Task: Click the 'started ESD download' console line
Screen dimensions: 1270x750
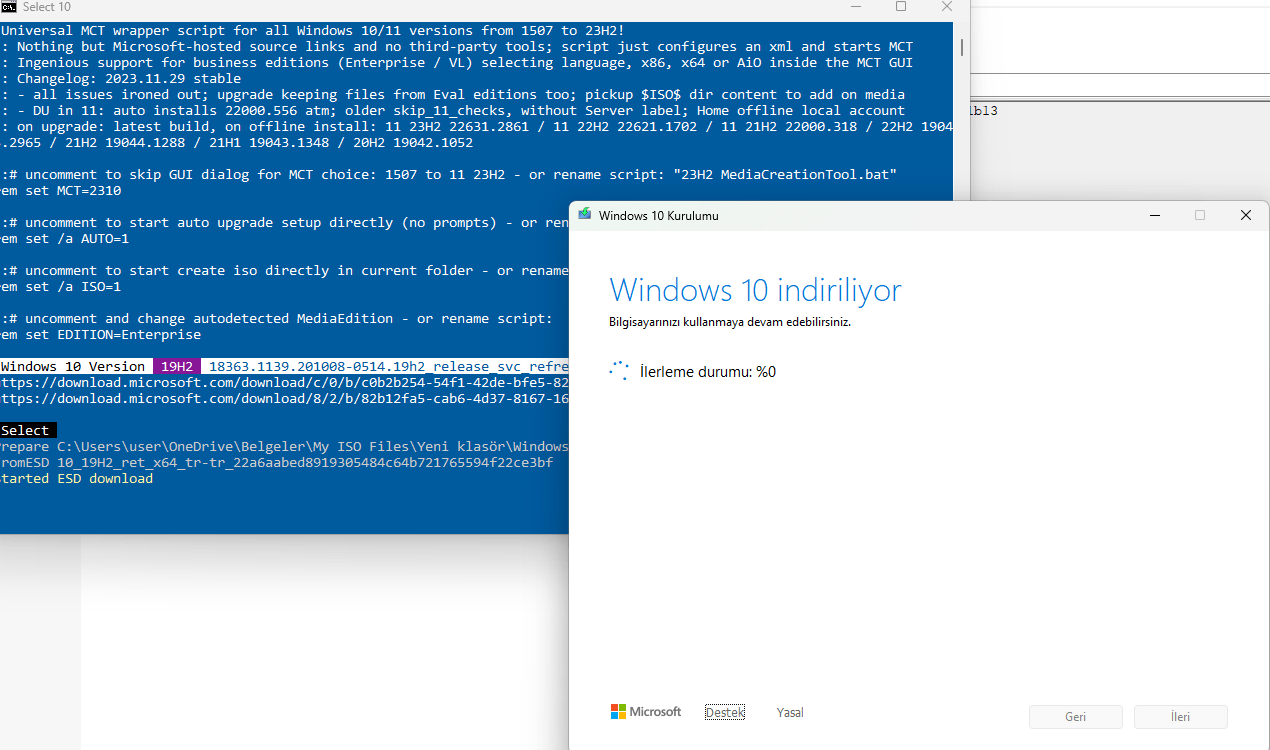Action: pyautogui.click(x=77, y=479)
